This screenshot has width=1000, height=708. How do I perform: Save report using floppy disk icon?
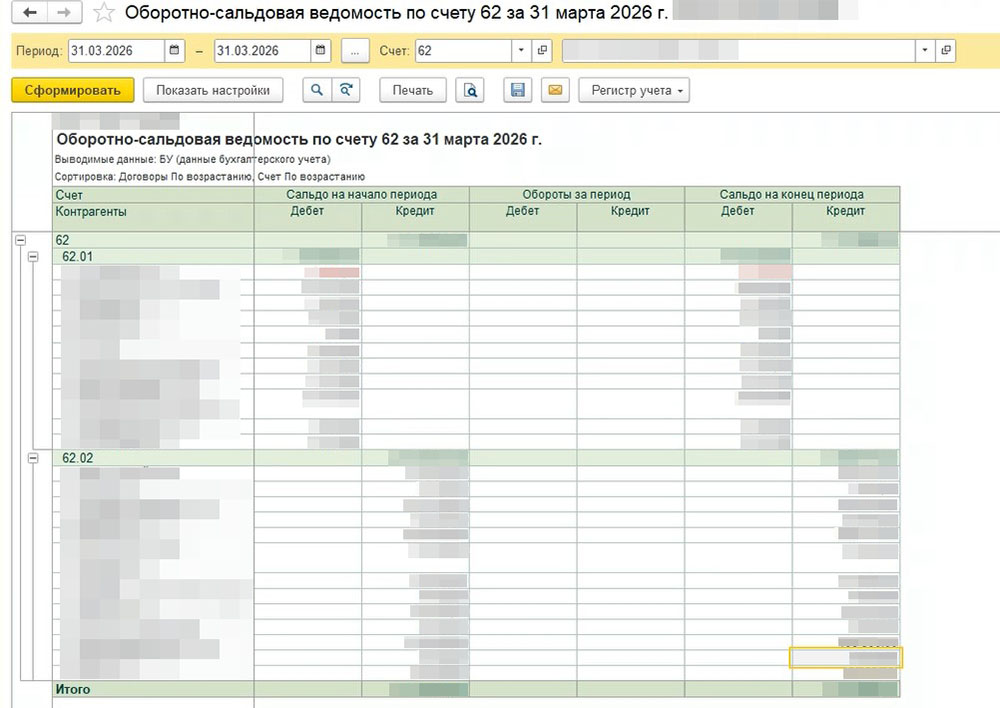pos(518,90)
